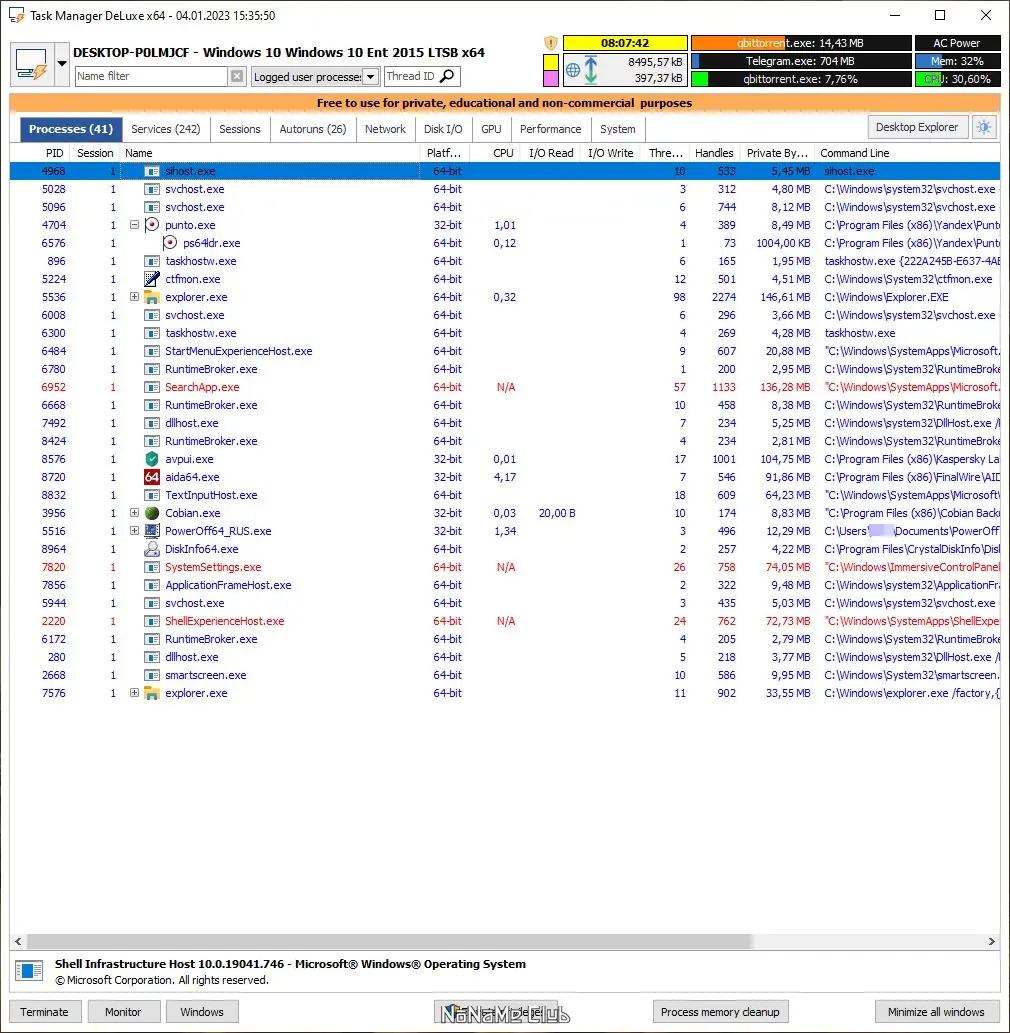This screenshot has width=1010, height=1033.
Task: Click the Mem 32% usage bar
Action: [x=957, y=61]
